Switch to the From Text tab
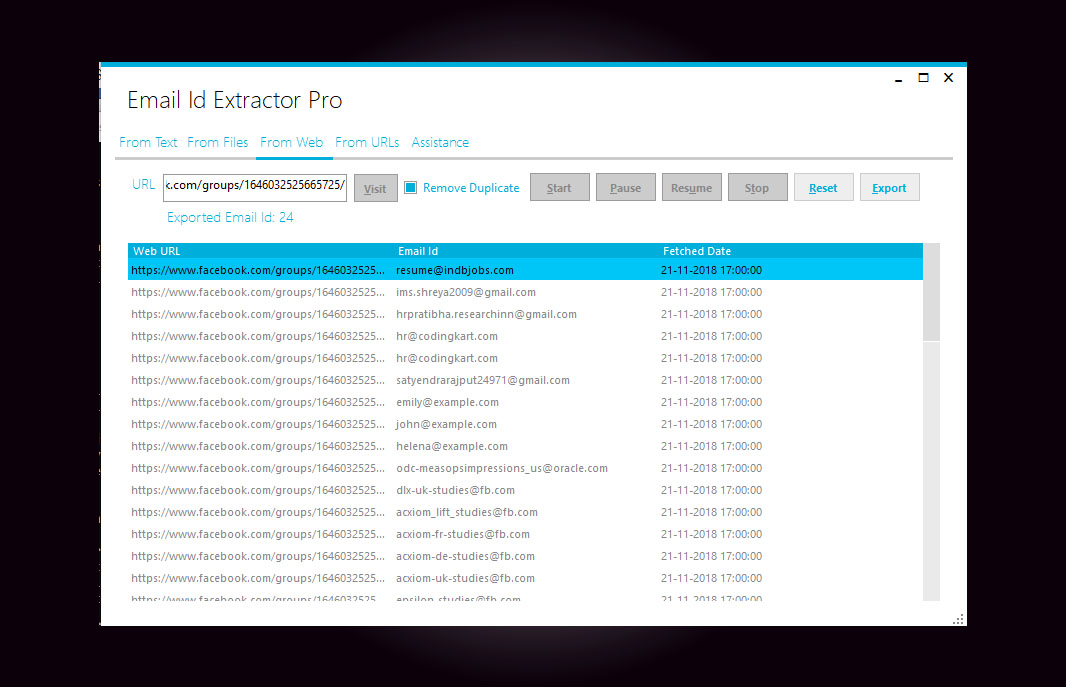Screen dimensions: 1066x687 (147, 142)
